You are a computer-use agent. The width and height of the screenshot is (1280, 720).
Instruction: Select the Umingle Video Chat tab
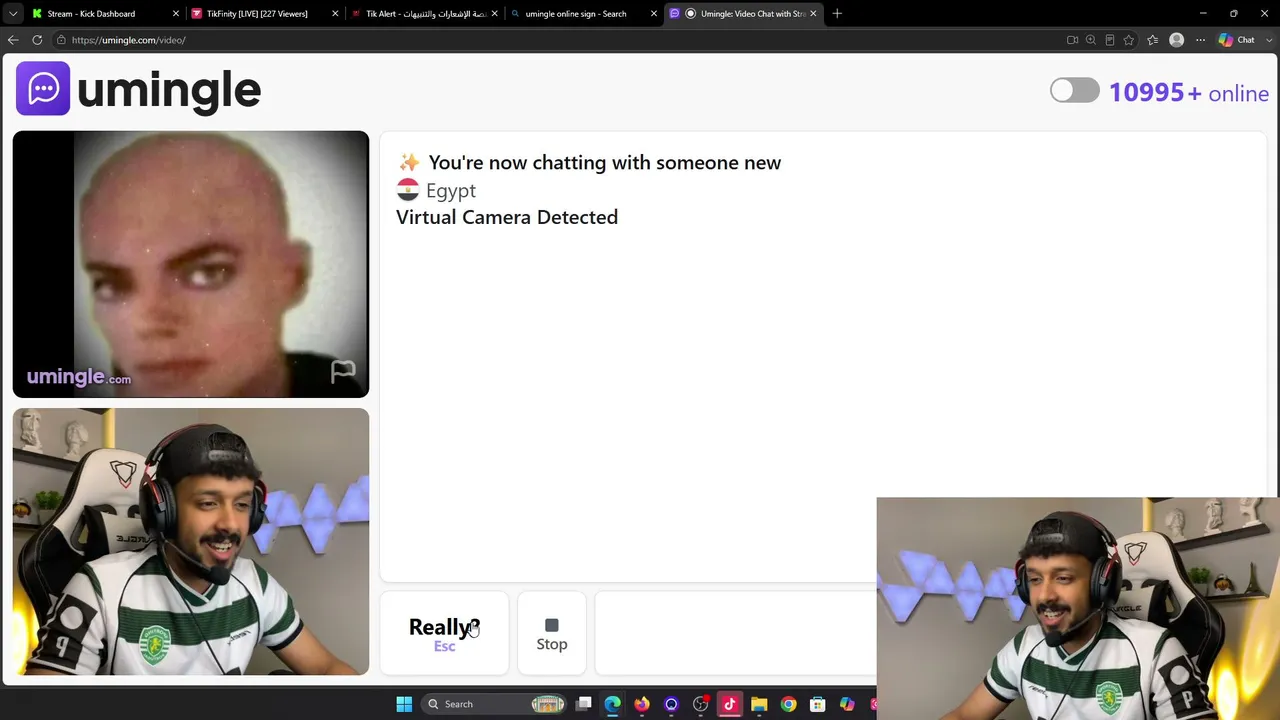[x=743, y=14]
